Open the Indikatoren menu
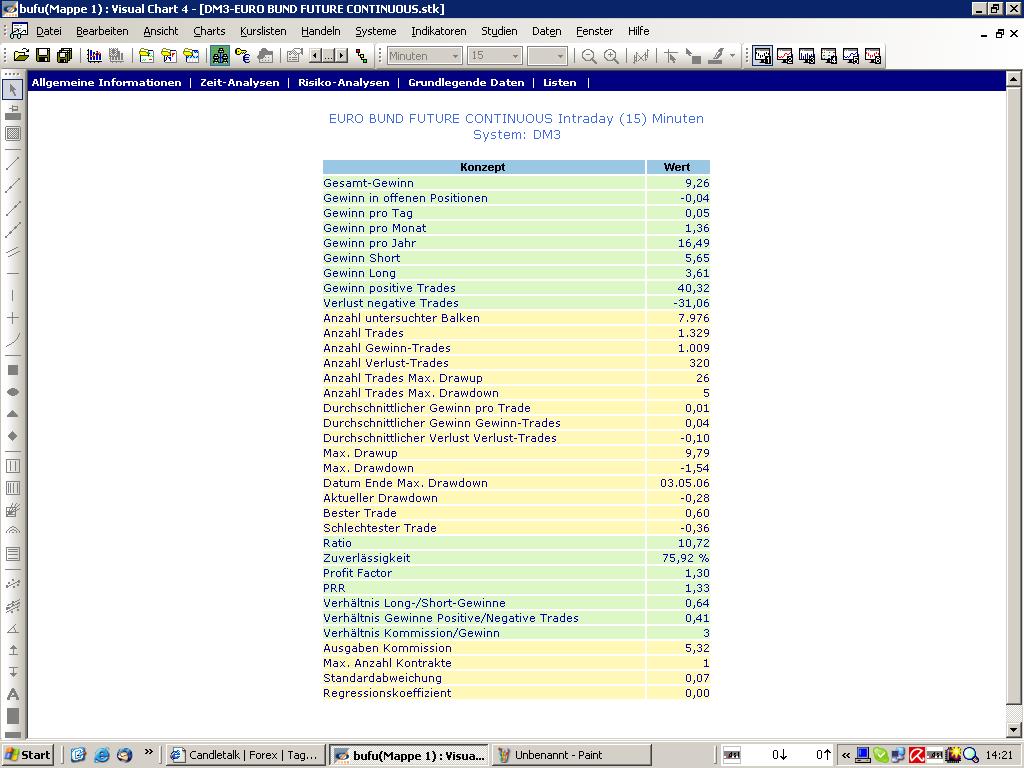This screenshot has height=768, width=1024. [438, 31]
